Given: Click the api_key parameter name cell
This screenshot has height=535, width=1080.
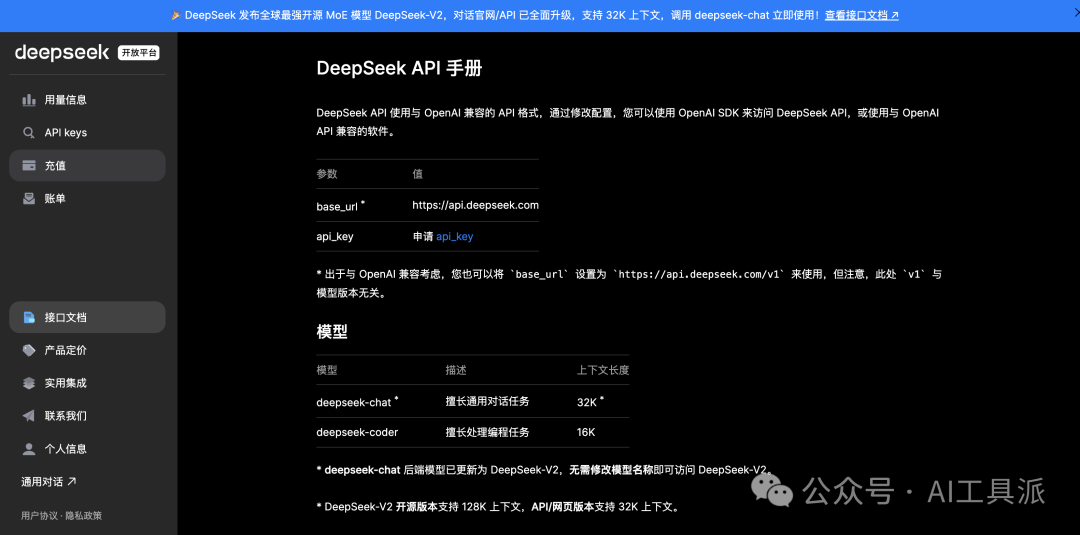Looking at the screenshot, I should (335, 236).
